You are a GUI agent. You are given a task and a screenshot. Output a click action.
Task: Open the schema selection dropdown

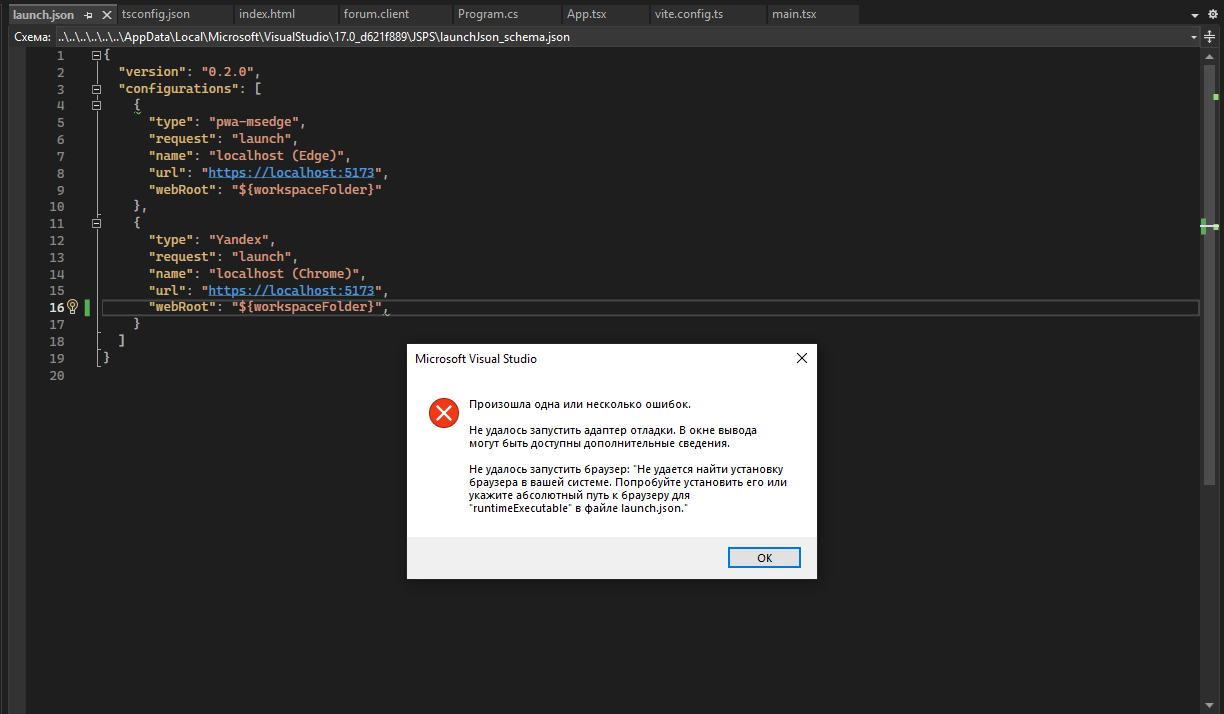1194,37
